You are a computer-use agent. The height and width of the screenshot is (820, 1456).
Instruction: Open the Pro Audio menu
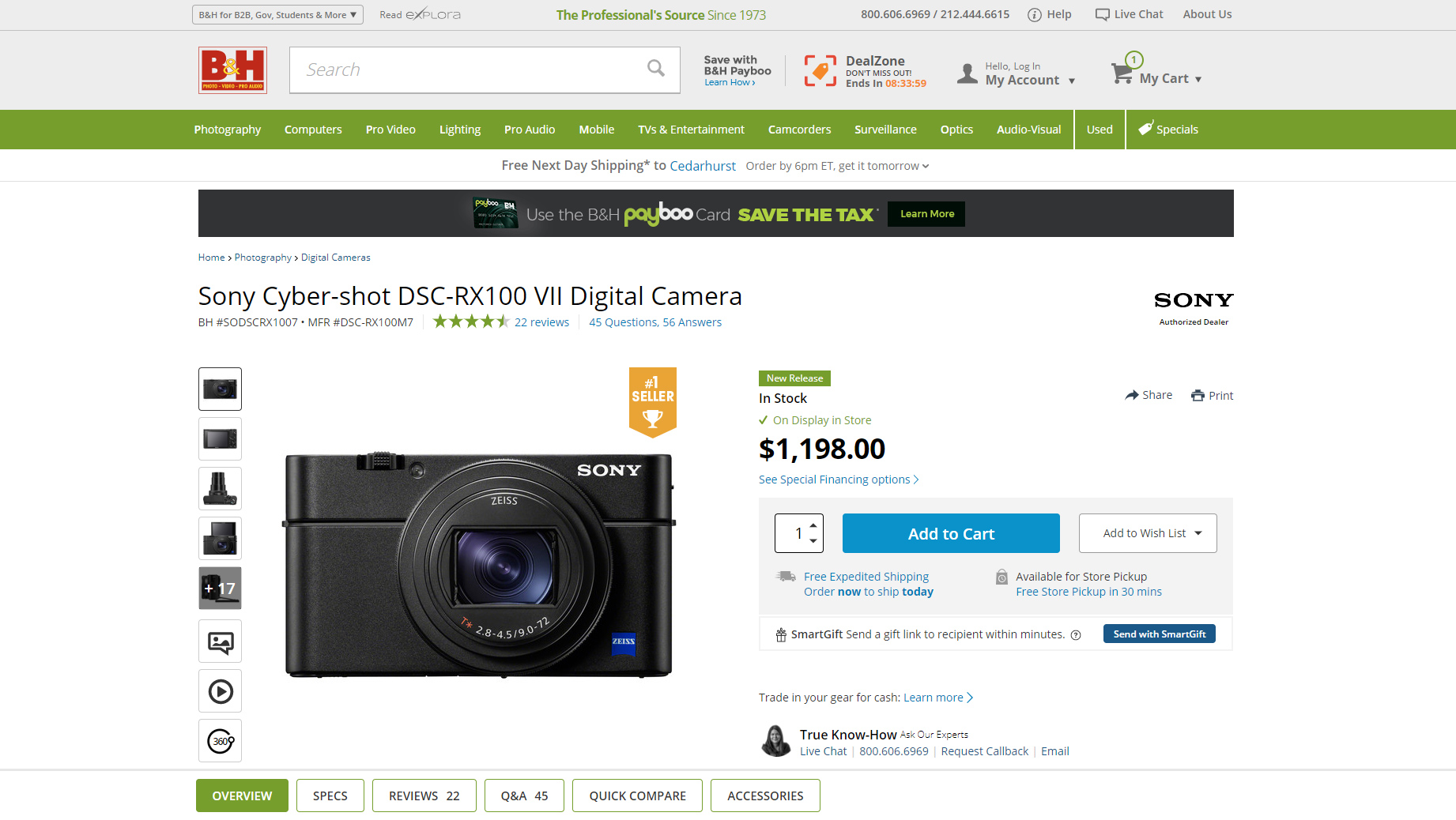[x=530, y=130]
